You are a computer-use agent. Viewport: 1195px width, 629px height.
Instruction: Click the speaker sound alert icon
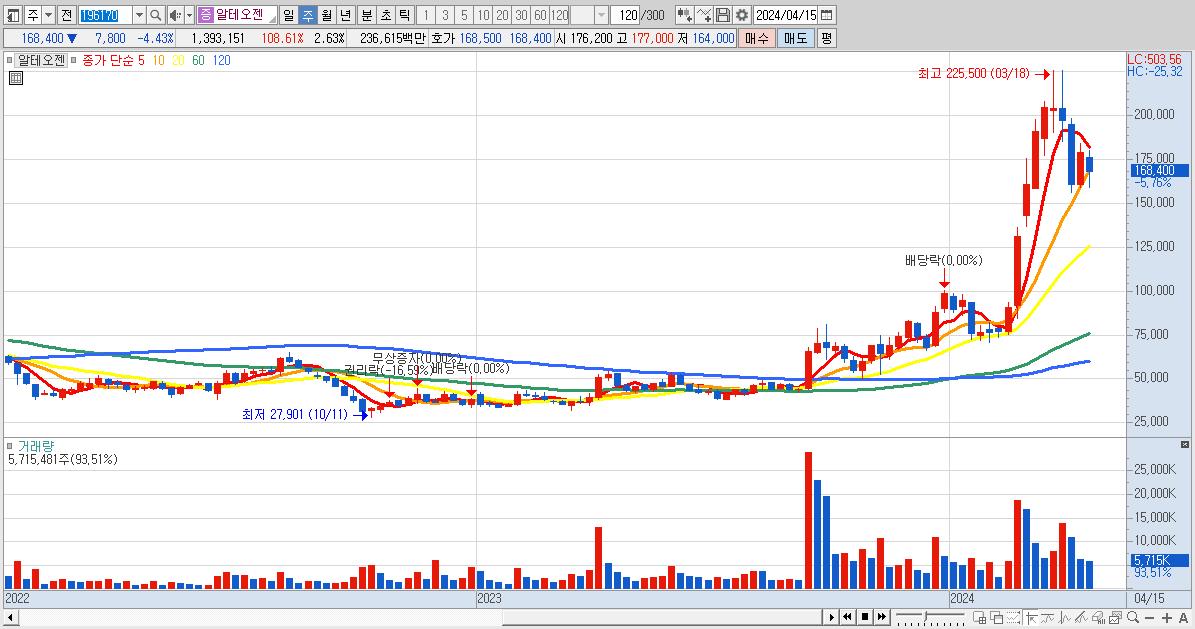(175, 14)
